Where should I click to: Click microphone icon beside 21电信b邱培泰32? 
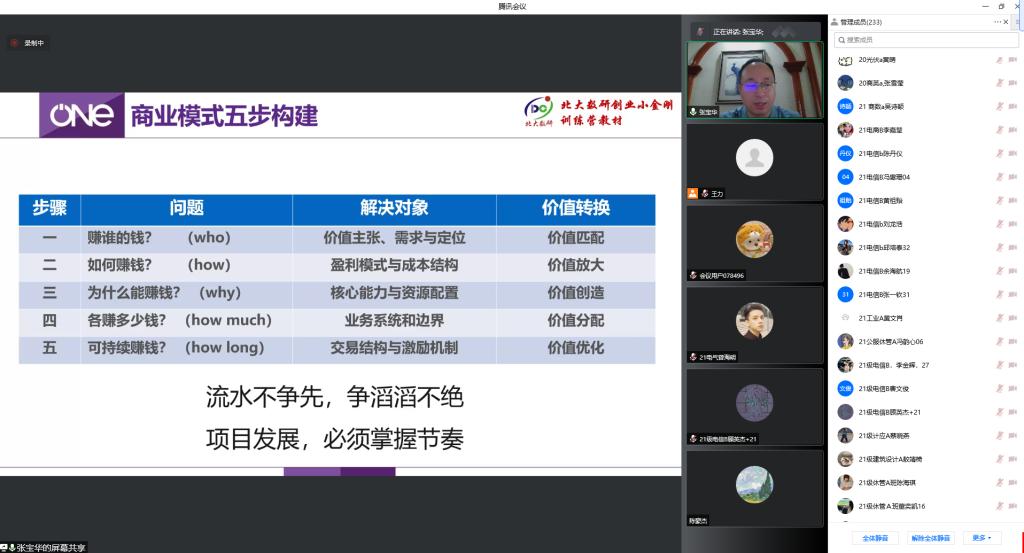coord(998,247)
